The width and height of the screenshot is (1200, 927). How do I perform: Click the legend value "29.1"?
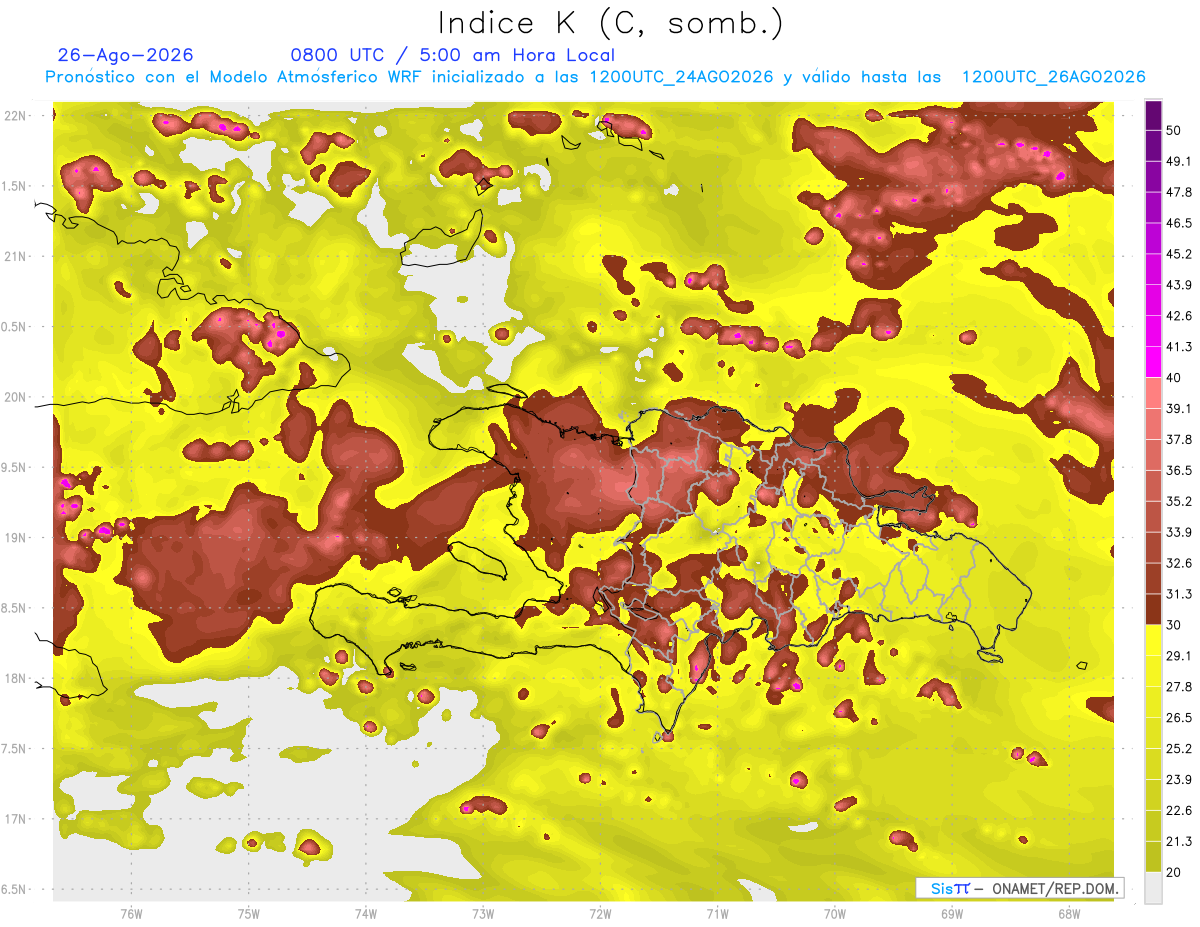click(x=1180, y=655)
